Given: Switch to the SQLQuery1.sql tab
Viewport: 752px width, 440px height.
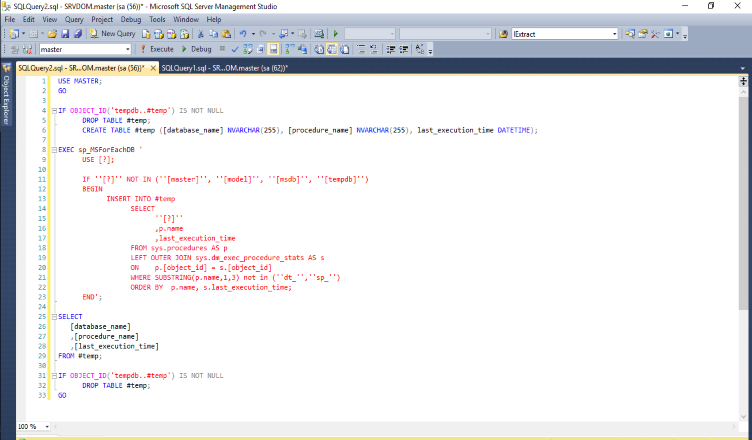Looking at the screenshot, I should [x=224, y=68].
